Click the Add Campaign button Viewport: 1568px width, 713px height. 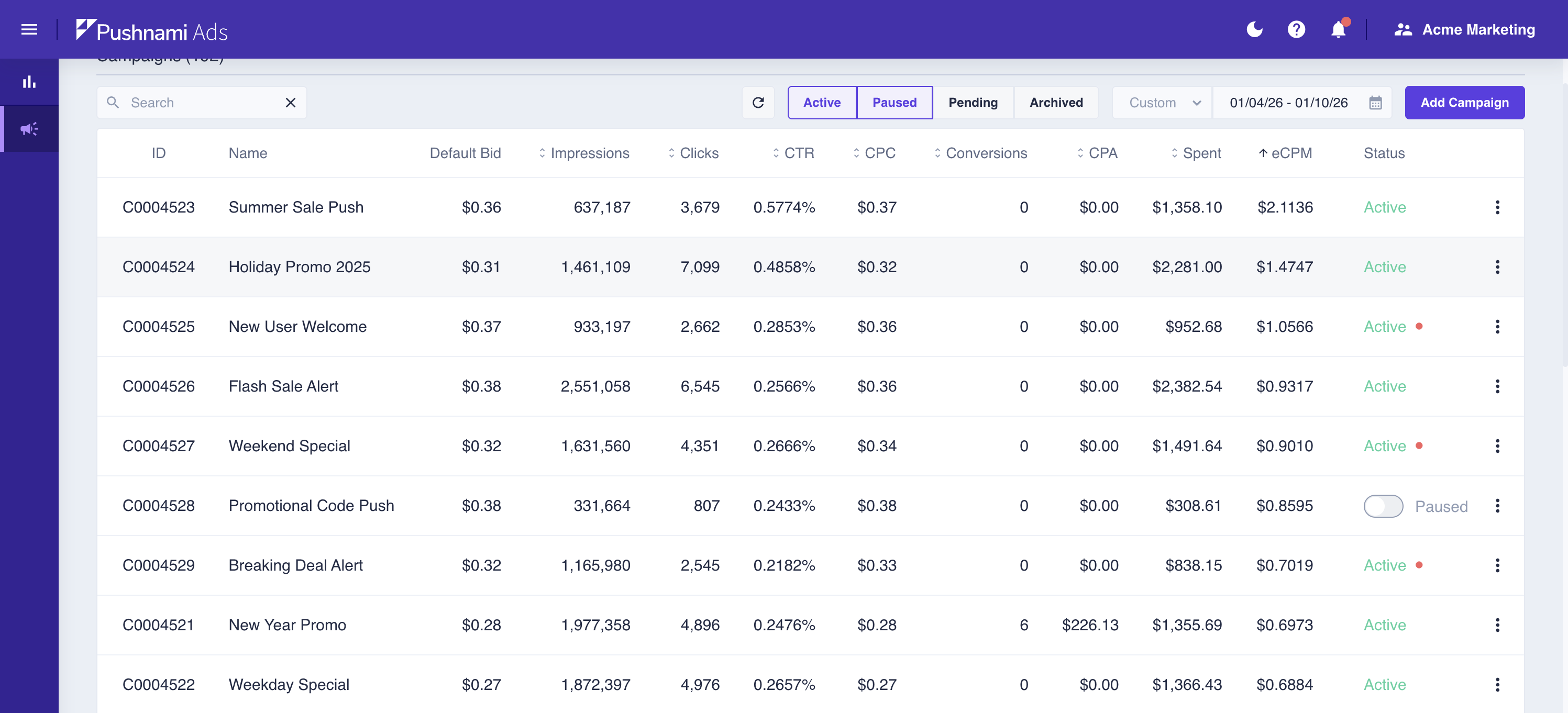(x=1464, y=102)
